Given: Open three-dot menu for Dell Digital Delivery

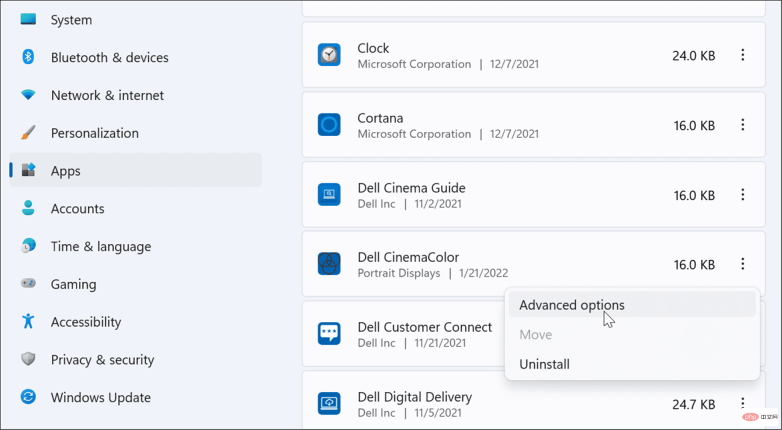Looking at the screenshot, I should [x=743, y=403].
